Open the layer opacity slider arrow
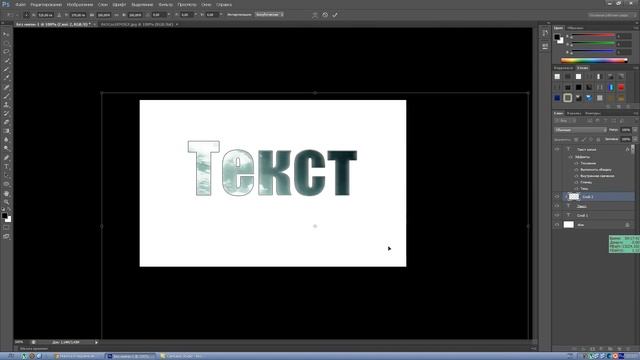The width and height of the screenshot is (640, 360). click(635, 130)
